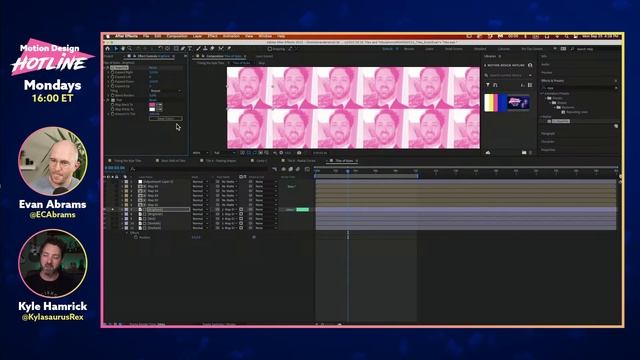
Task: Select the Hand tool
Action: (123, 48)
